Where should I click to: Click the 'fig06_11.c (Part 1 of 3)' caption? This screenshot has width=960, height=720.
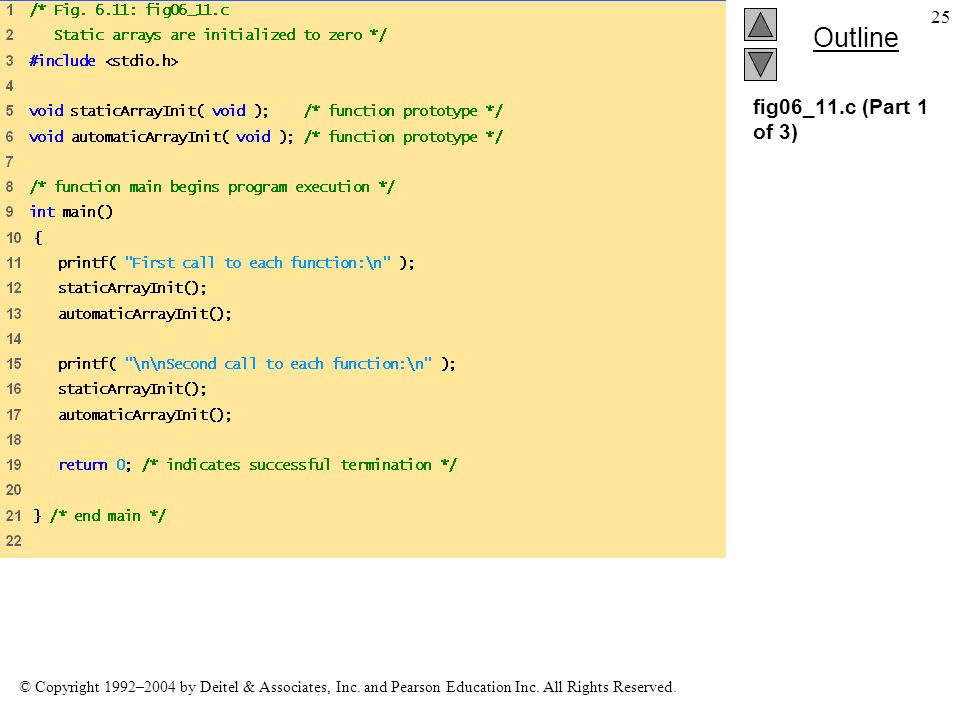pyautogui.click(x=839, y=119)
